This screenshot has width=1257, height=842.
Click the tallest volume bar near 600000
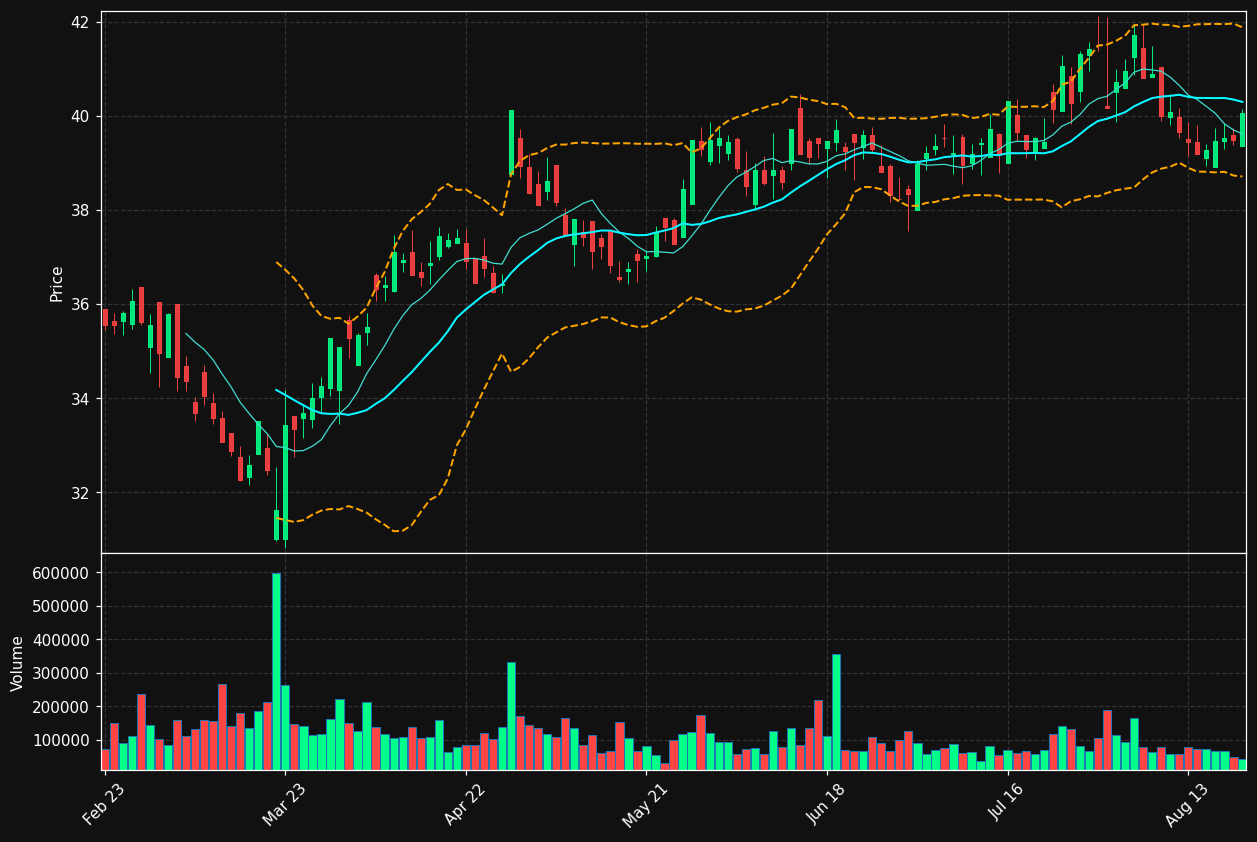[x=276, y=671]
